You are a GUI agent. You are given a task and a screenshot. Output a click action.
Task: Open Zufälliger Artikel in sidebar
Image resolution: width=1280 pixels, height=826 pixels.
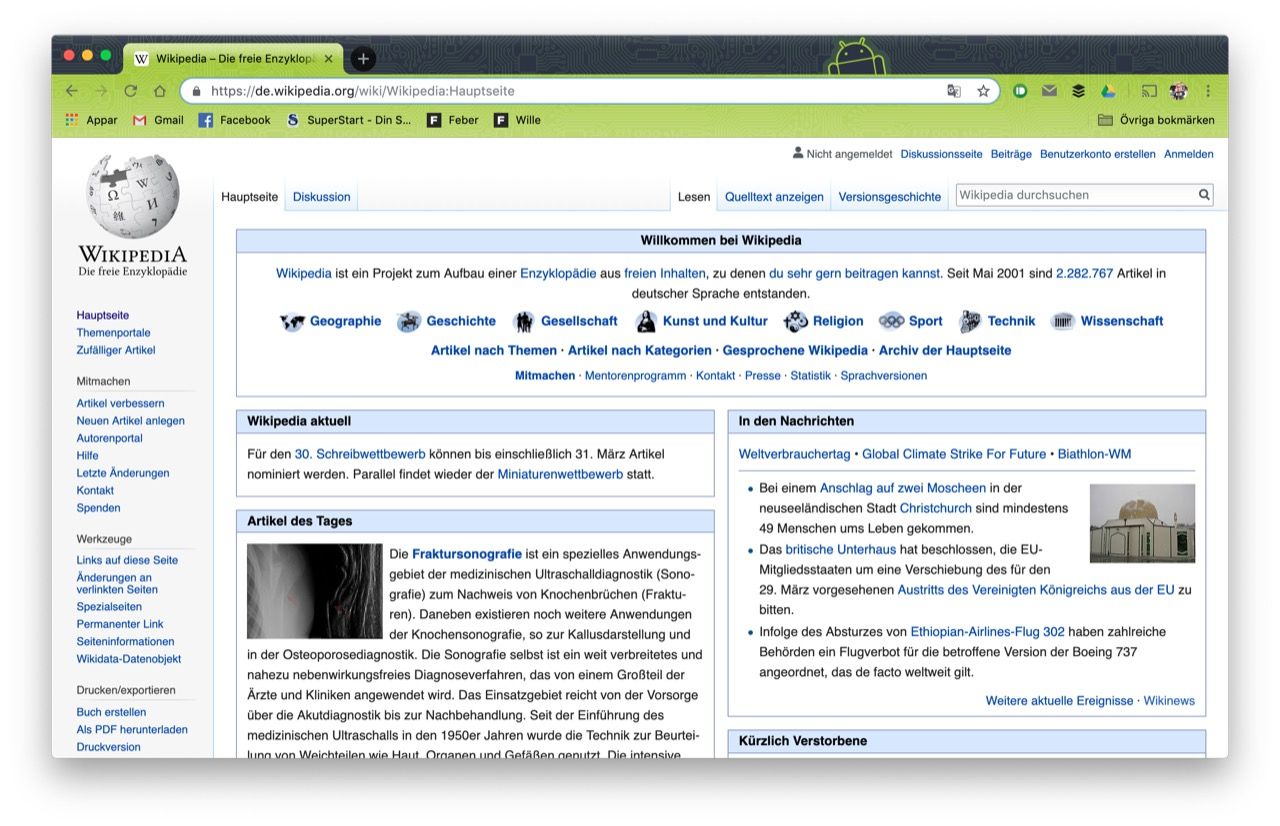[116, 350]
